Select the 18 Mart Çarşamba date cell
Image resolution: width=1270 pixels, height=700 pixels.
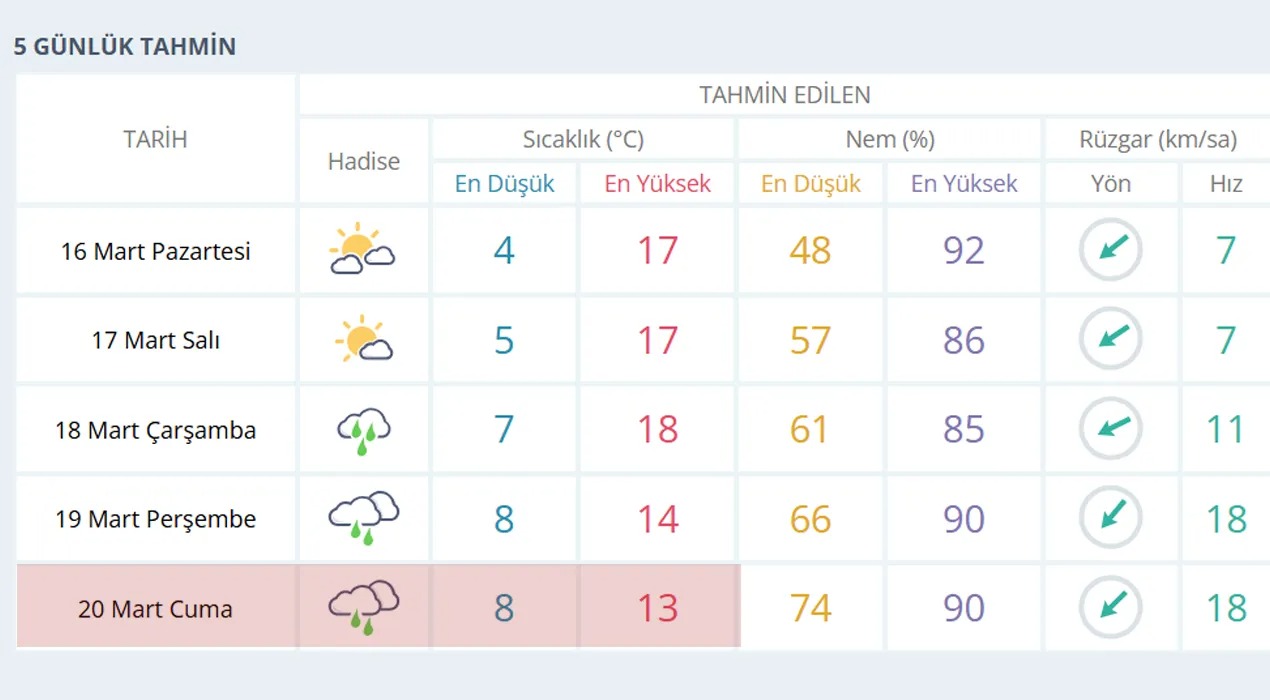155,430
